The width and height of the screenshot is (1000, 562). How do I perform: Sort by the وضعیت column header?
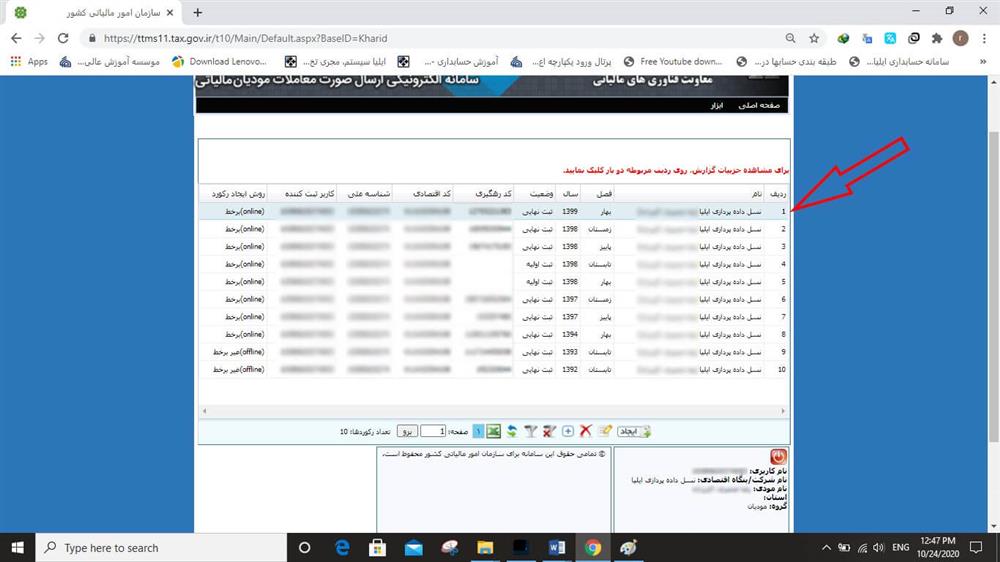[535, 193]
